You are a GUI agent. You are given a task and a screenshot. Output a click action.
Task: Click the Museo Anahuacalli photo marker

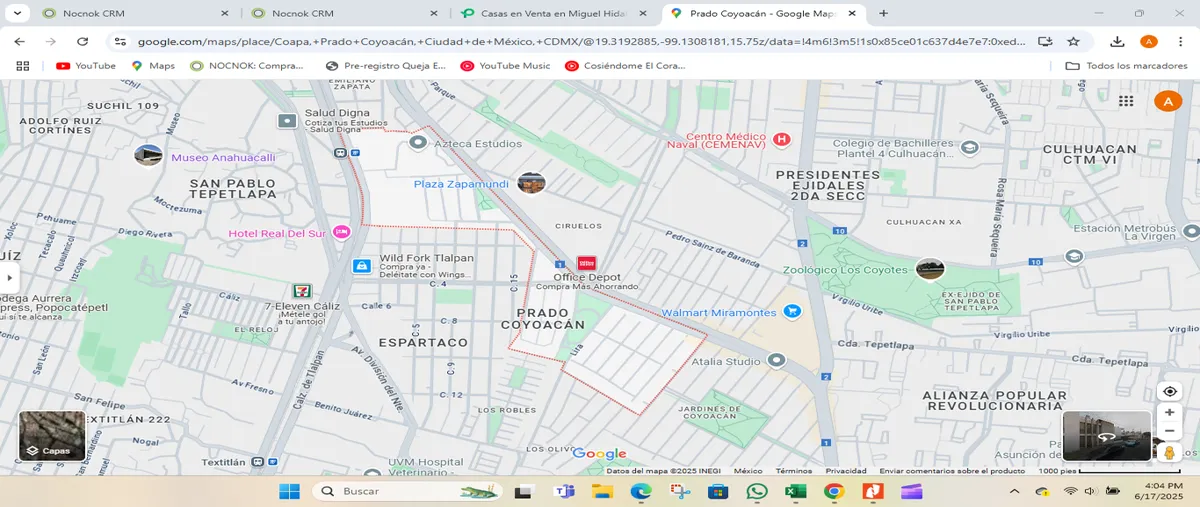(x=149, y=156)
